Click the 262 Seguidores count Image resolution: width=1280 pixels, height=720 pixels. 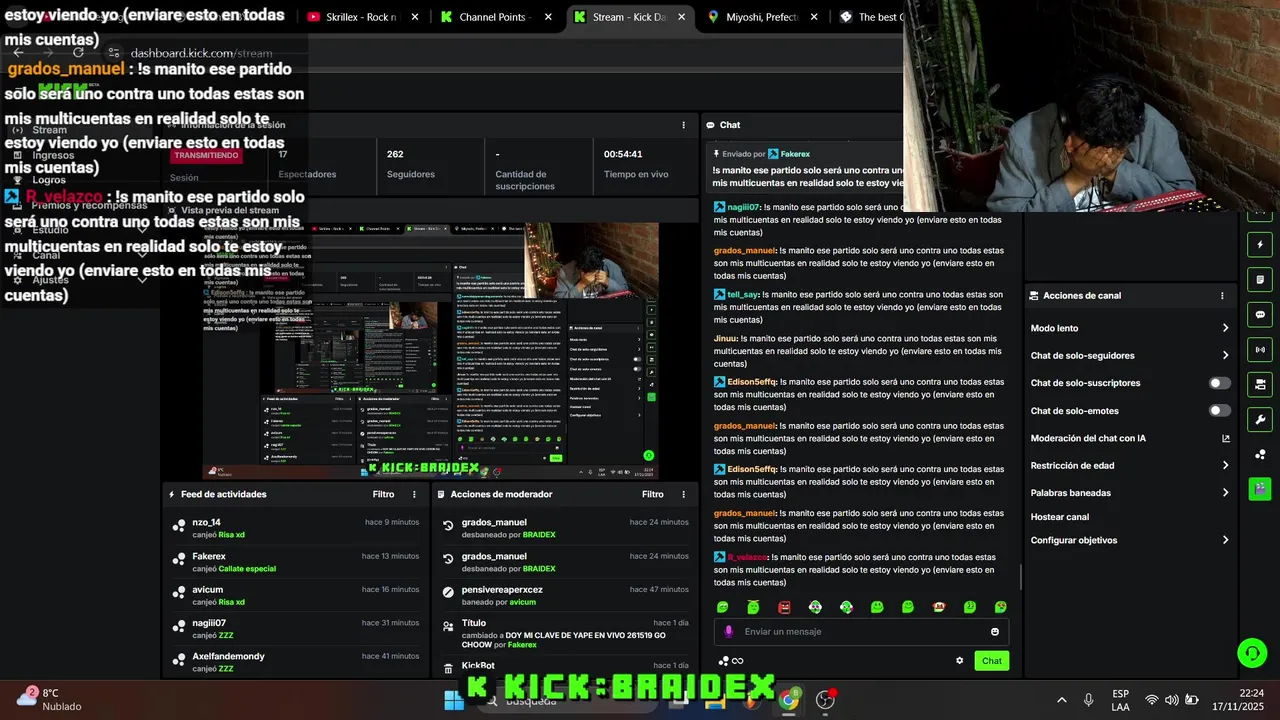point(395,154)
